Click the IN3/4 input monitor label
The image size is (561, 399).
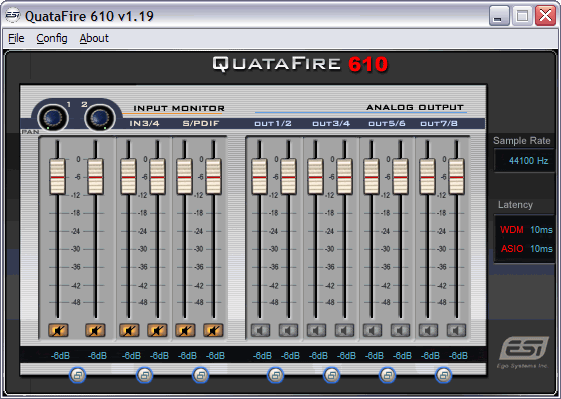point(145,123)
